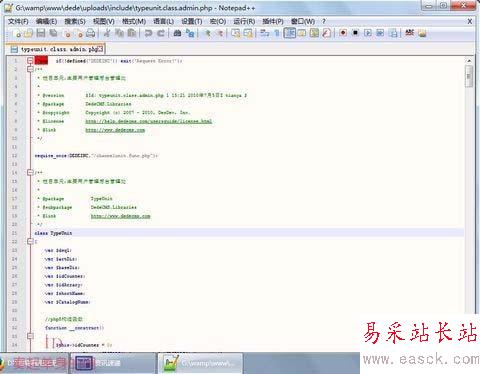Click the Stop macro recording square icon

356,33
